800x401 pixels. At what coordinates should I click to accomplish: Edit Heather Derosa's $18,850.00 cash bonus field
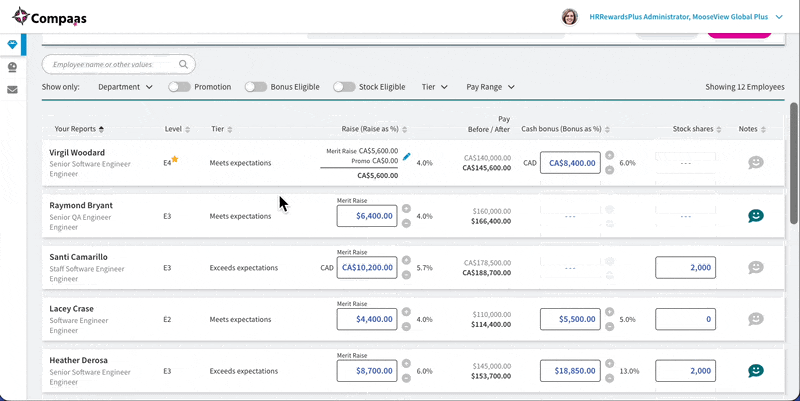[570, 370]
